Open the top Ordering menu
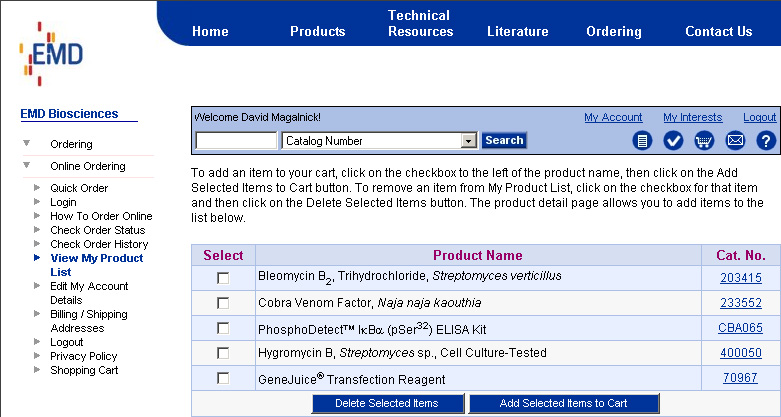This screenshot has width=781, height=417. [x=614, y=31]
